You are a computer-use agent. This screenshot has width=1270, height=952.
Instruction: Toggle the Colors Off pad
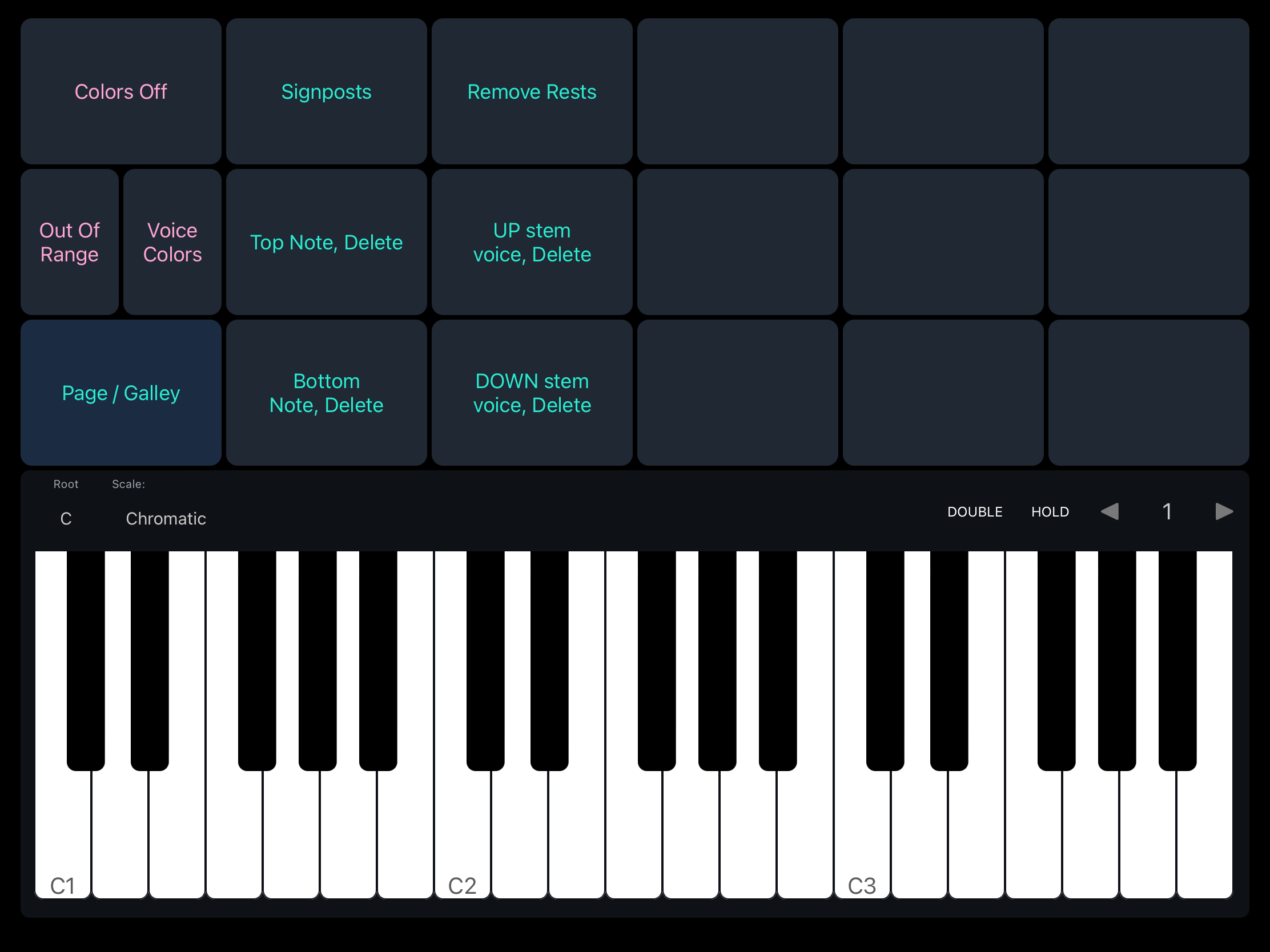120,92
